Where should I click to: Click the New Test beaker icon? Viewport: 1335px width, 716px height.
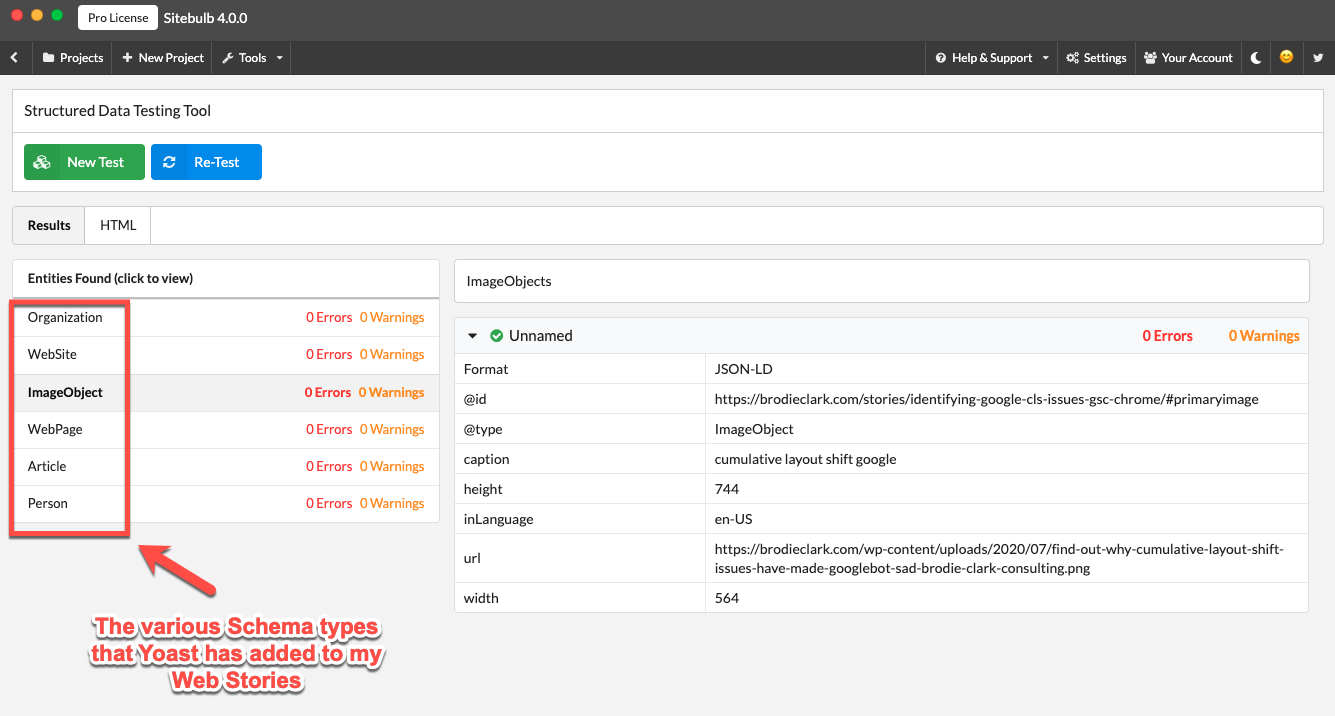[43, 161]
